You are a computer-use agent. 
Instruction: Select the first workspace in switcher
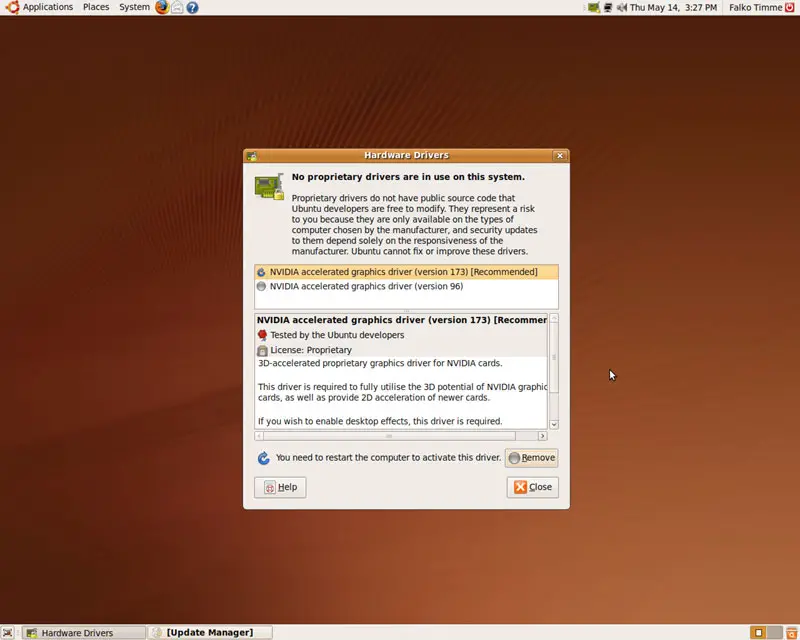point(758,633)
